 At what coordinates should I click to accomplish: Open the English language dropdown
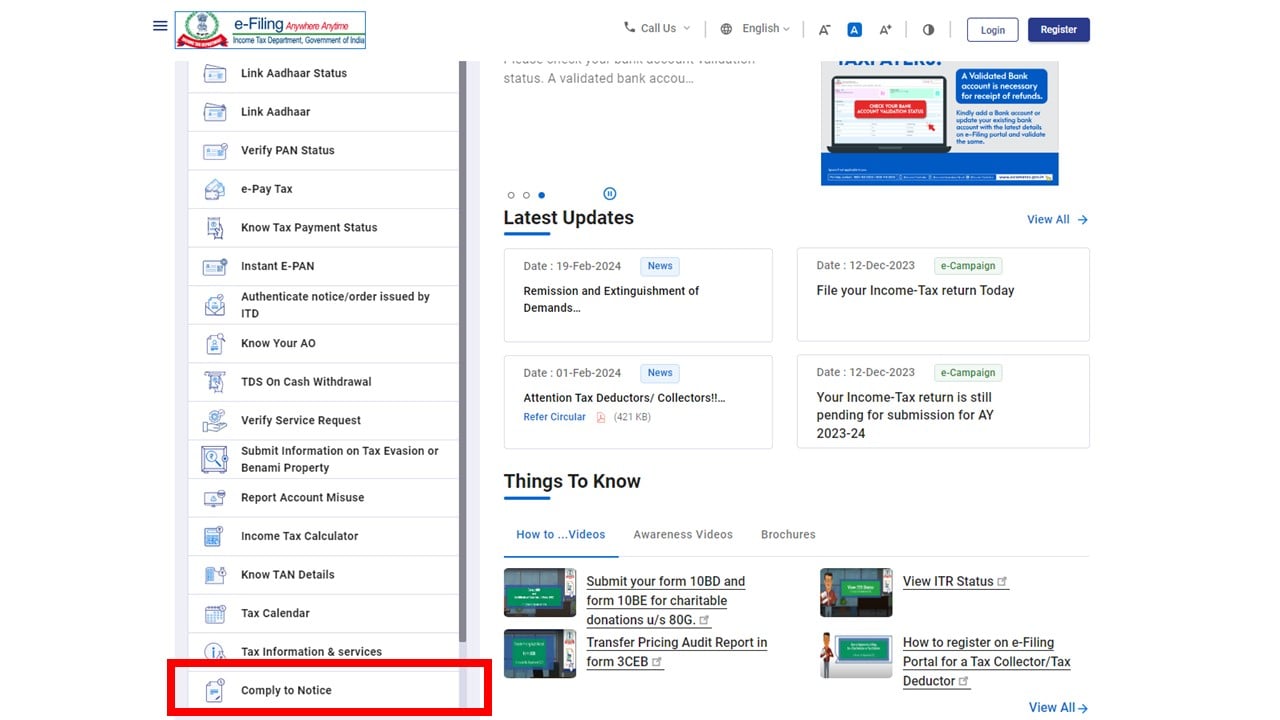pyautogui.click(x=756, y=29)
